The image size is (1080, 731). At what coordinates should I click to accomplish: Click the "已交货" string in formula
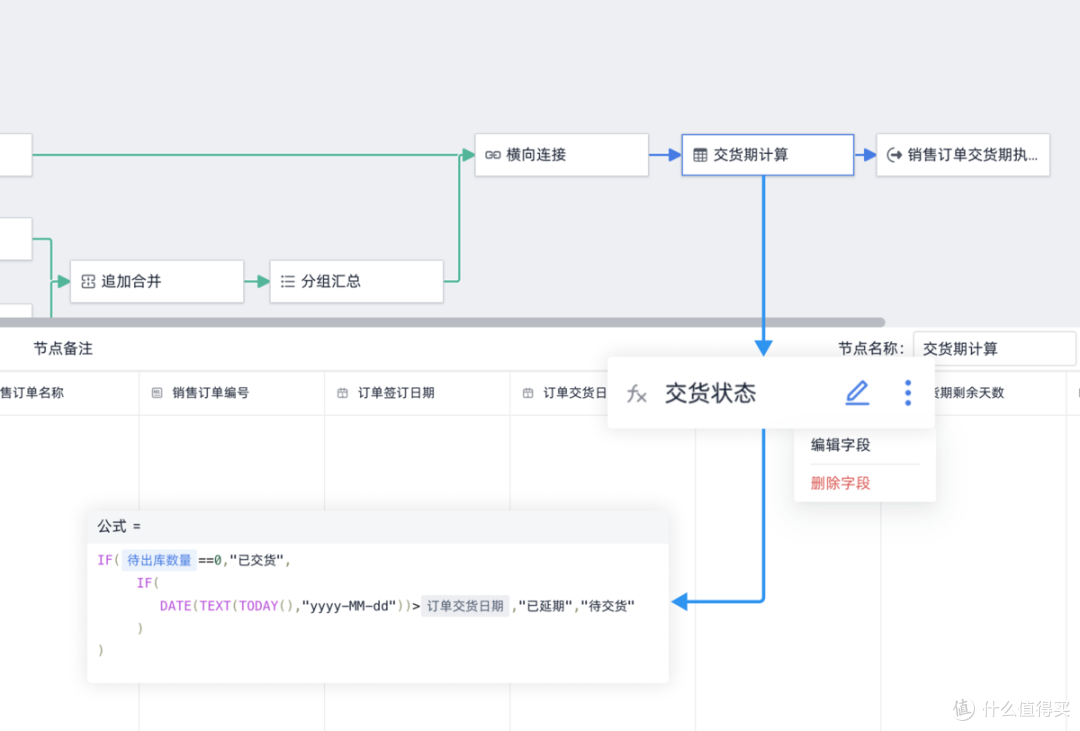[257, 560]
